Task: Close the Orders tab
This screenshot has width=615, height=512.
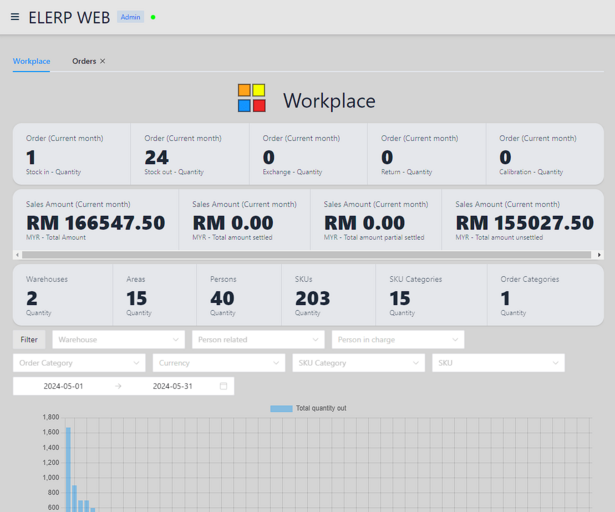Action: coord(102,61)
